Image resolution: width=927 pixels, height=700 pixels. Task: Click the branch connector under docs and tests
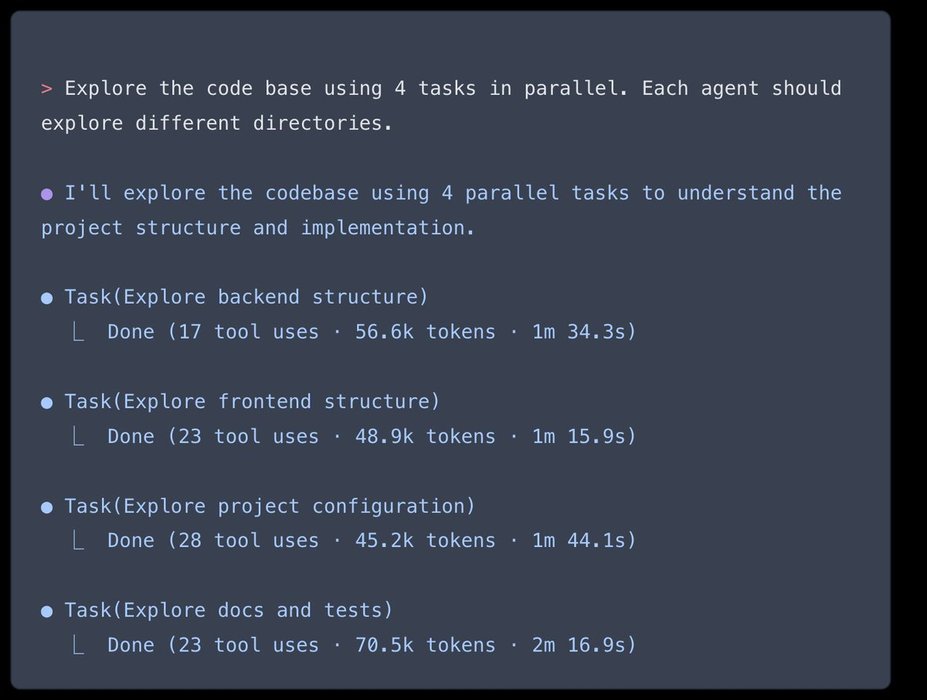click(x=78, y=645)
